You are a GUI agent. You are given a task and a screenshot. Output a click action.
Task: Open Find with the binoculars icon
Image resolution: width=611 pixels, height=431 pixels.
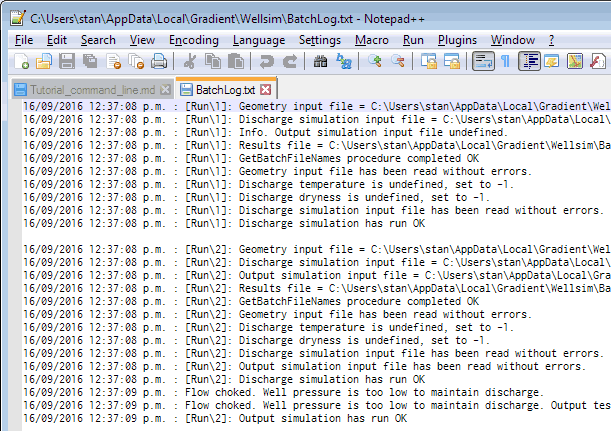click(x=320, y=61)
